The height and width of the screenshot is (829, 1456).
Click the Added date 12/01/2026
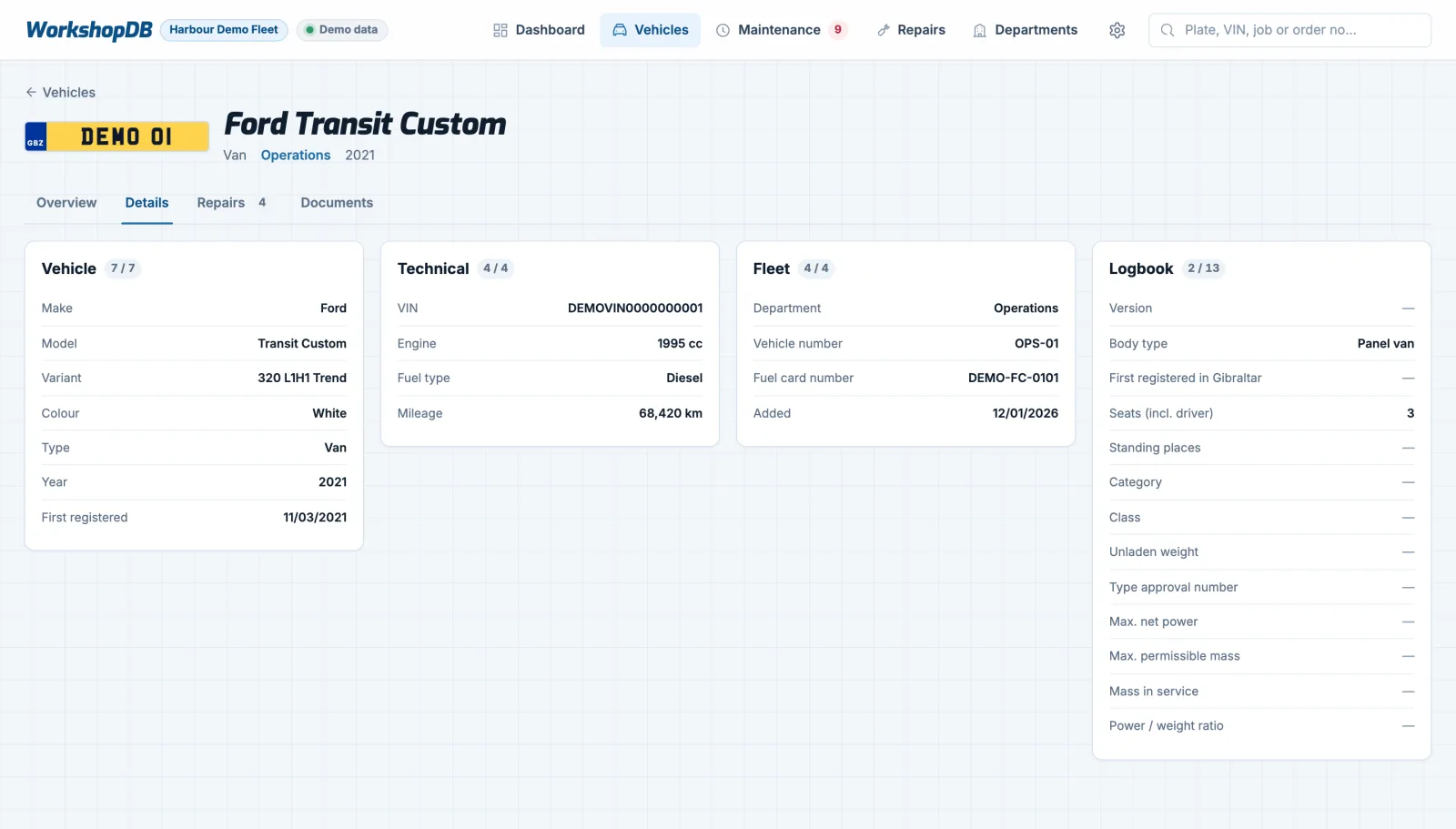pyautogui.click(x=1026, y=413)
